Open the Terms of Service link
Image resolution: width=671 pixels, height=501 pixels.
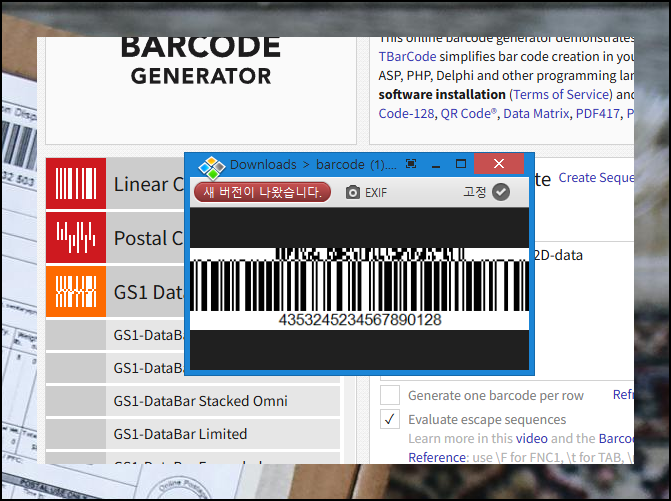[x=561, y=94]
